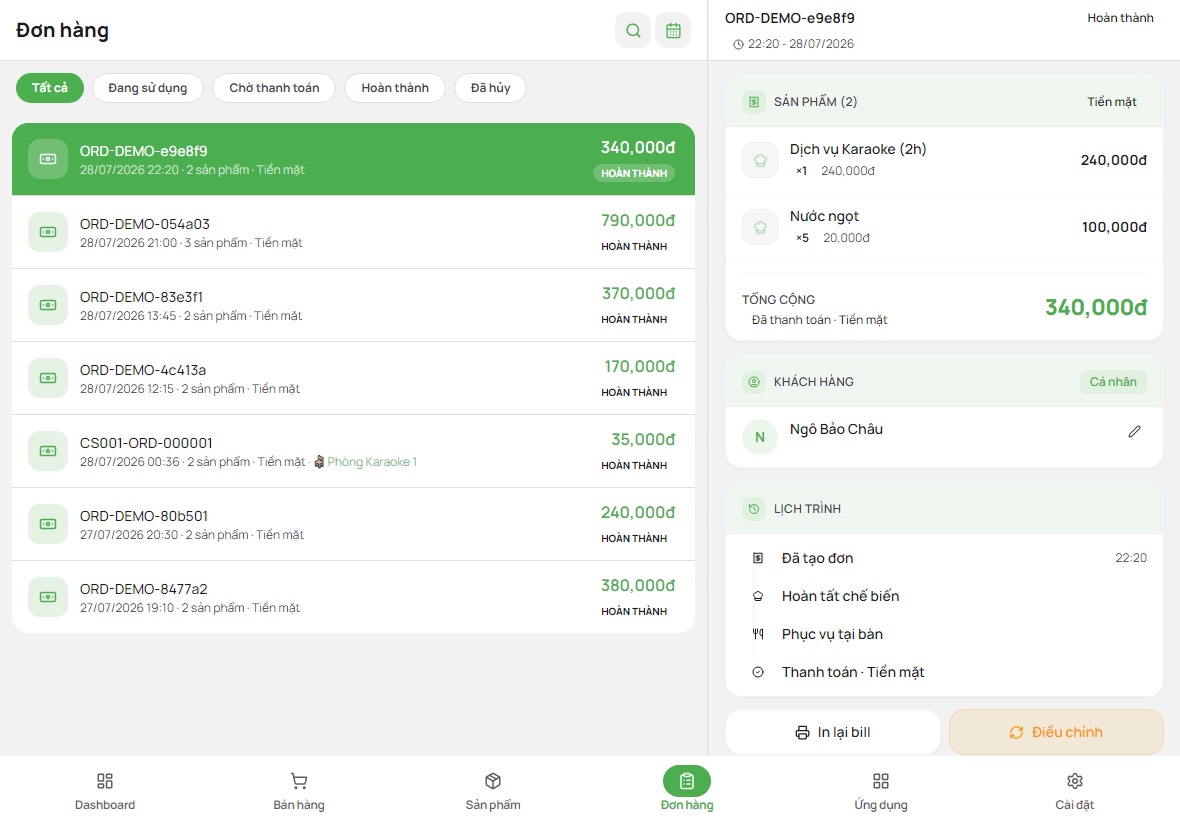Open the order search icon
The image size is (1180, 820).
[633, 31]
